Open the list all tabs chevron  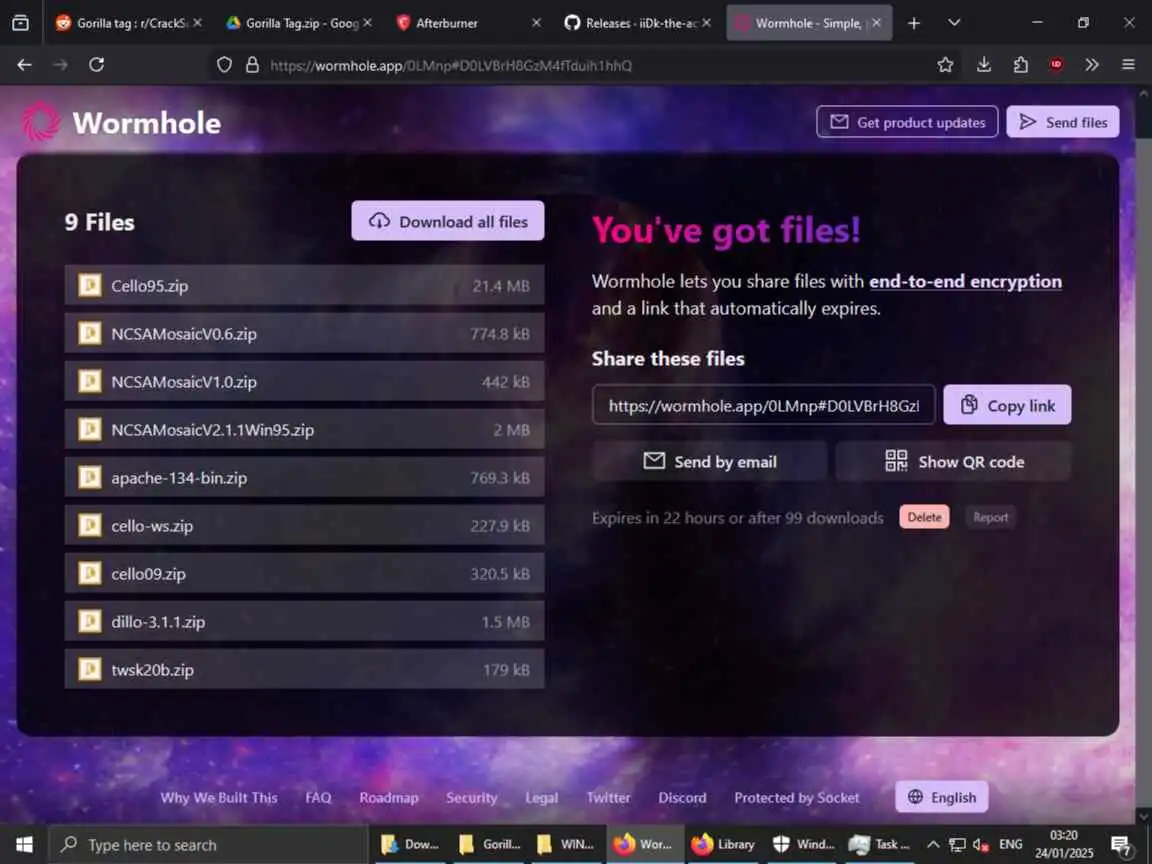(x=954, y=23)
